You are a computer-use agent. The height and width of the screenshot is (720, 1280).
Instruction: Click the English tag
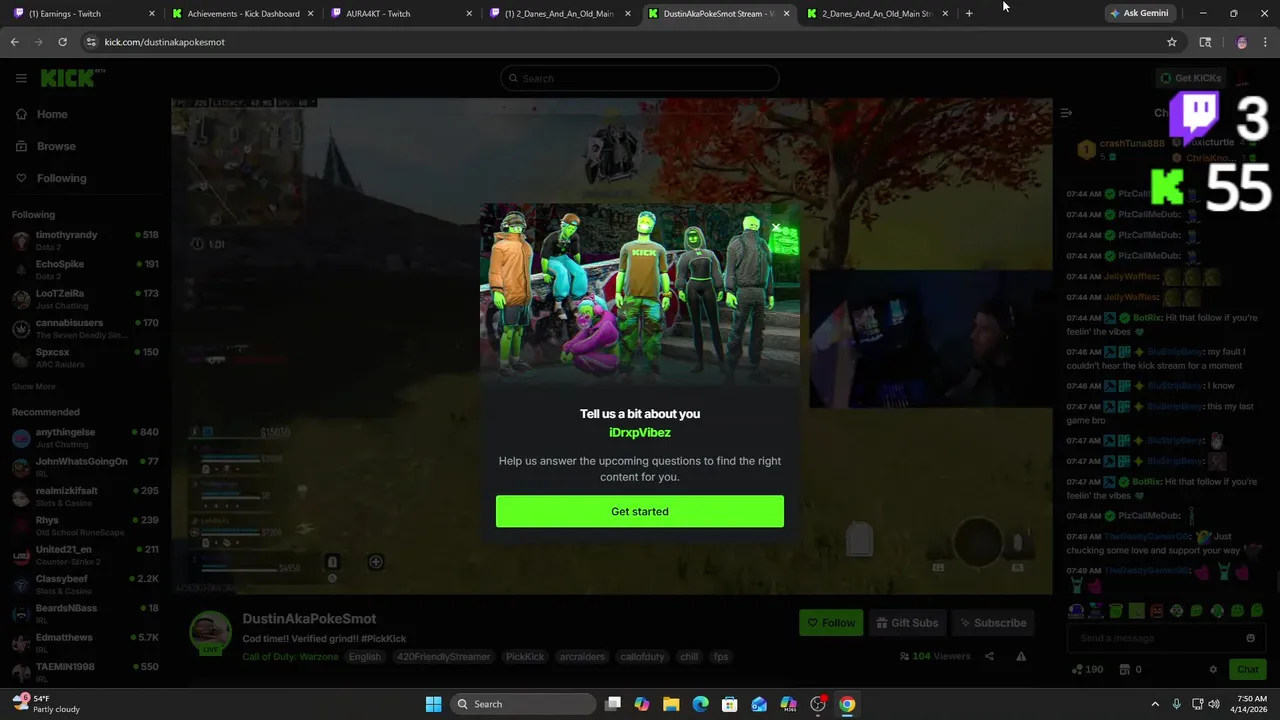tap(365, 657)
